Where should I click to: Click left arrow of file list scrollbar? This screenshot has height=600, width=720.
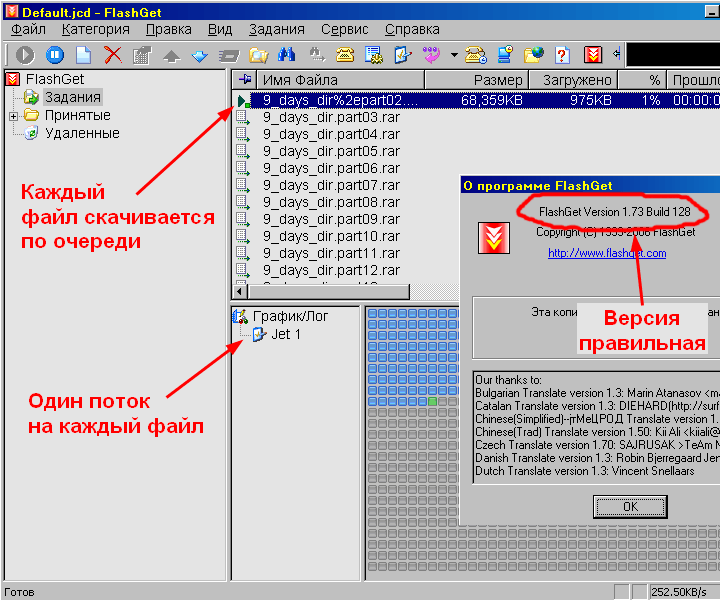pos(240,291)
